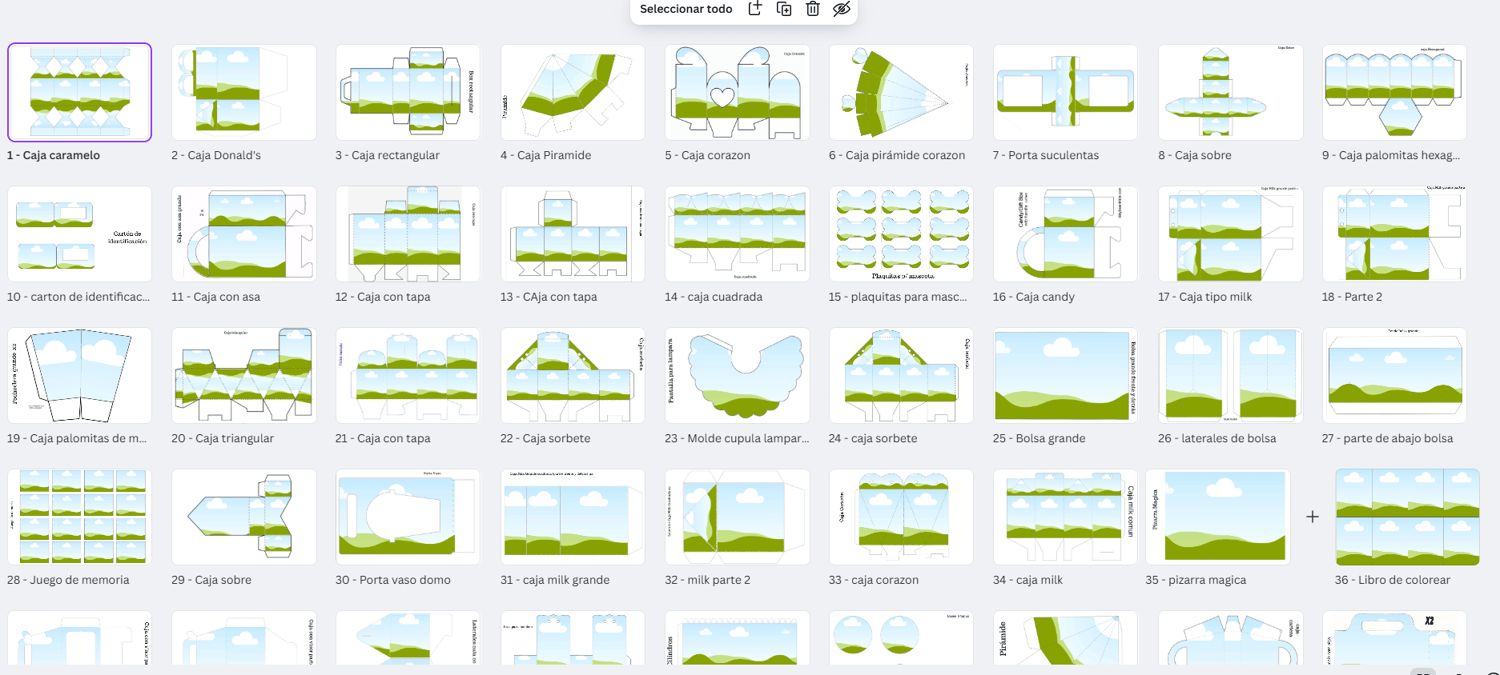Select page 5 Caja corazon thumbnail
Screen dimensions: 1500x675
pyautogui.click(x=737, y=92)
